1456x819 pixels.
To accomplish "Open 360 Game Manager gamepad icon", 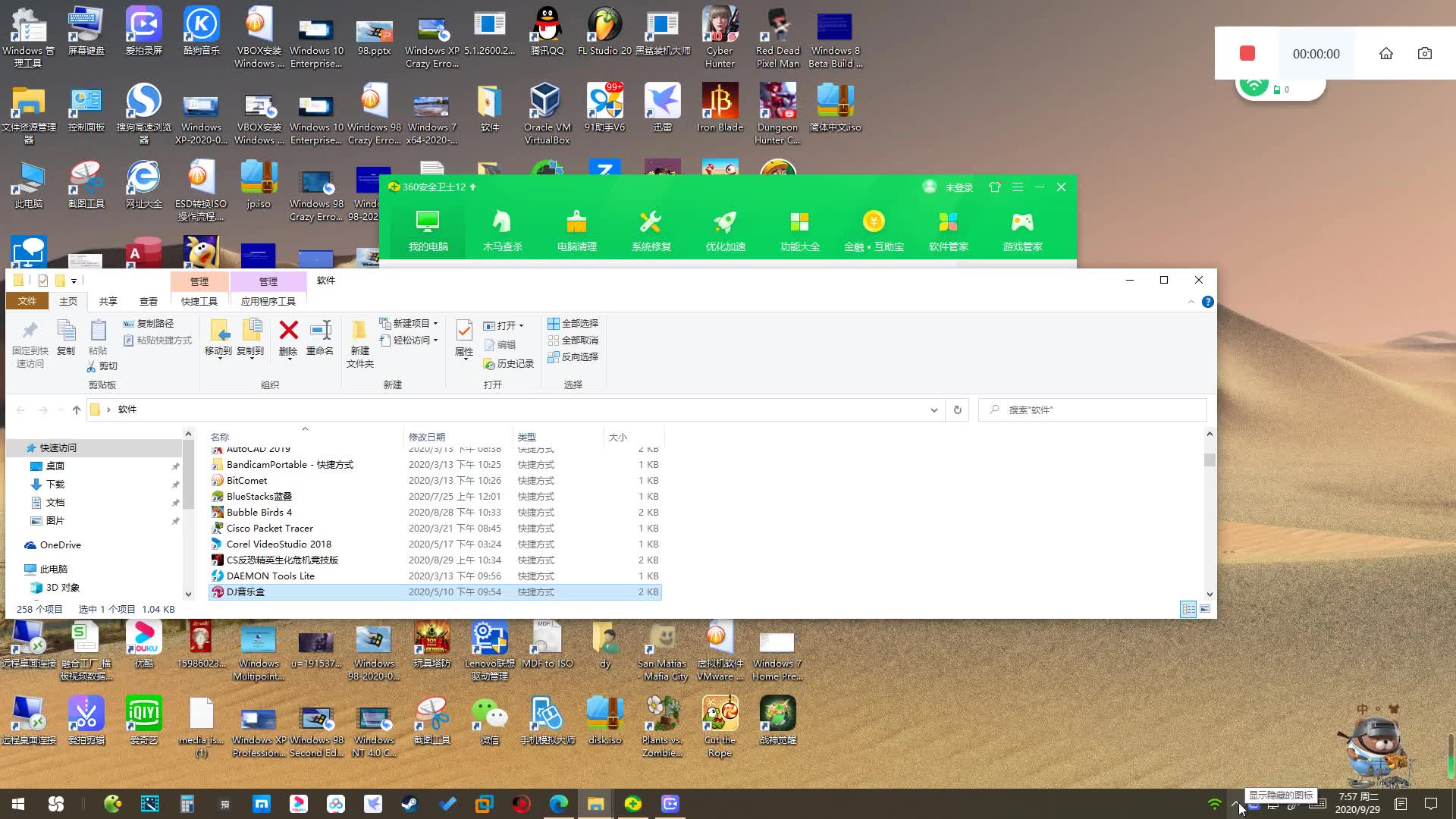I will tap(1022, 221).
